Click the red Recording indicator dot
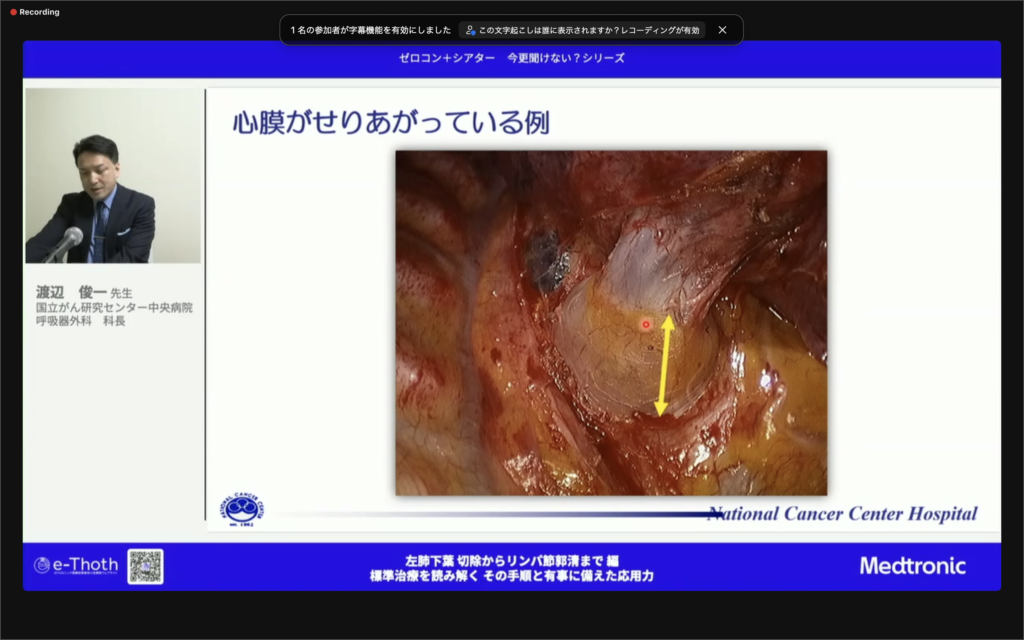The width and height of the screenshot is (1024, 640). pyautogui.click(x=13, y=12)
